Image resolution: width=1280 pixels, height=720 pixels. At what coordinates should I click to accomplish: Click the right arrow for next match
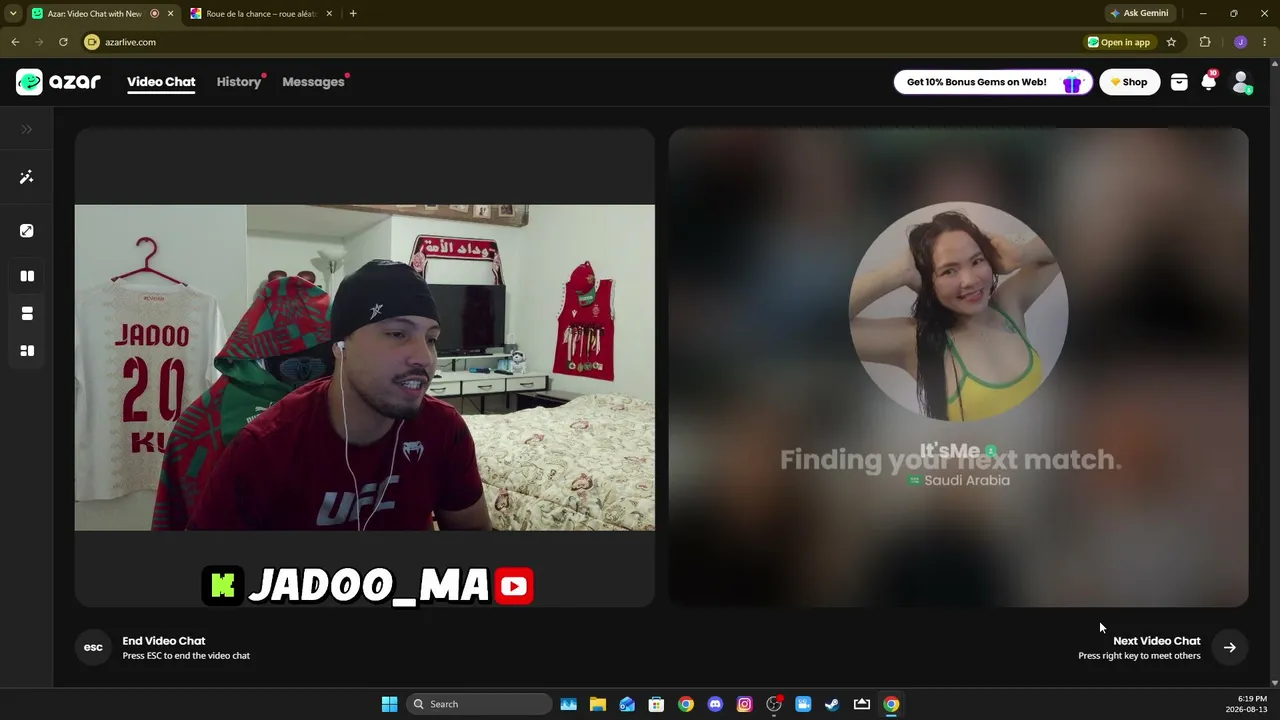click(x=1230, y=648)
